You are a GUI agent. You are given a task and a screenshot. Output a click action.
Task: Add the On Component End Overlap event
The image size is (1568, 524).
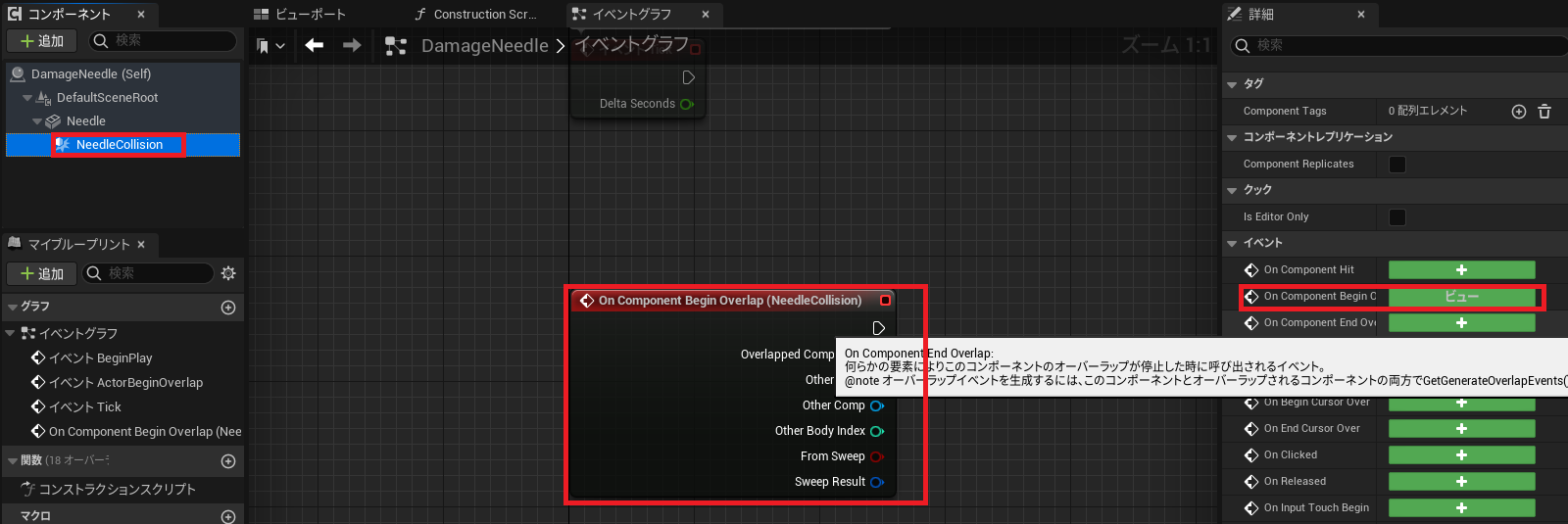1461,322
